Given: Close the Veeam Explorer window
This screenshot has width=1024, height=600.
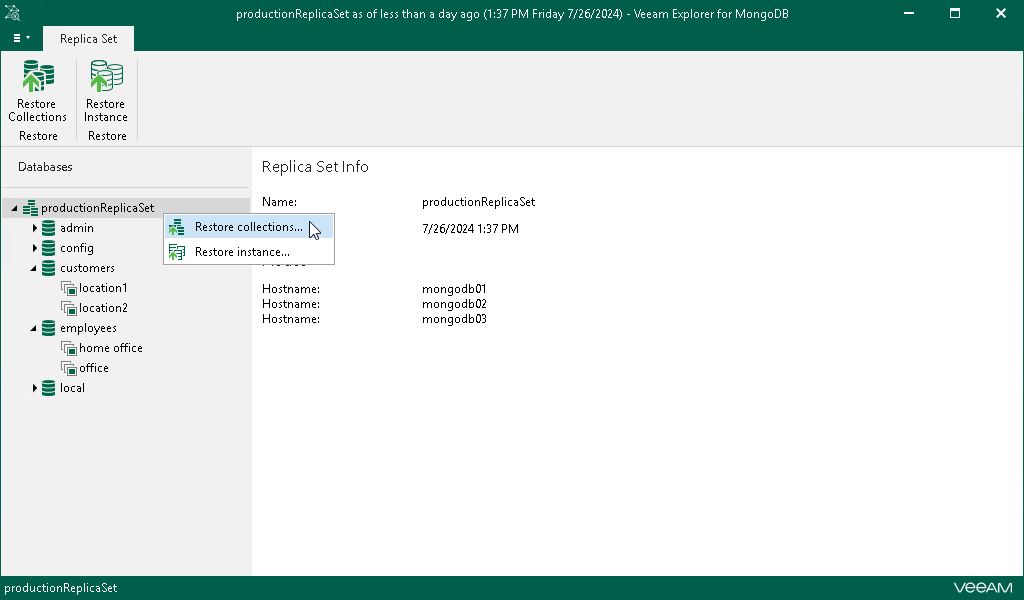Looking at the screenshot, I should point(1000,13).
